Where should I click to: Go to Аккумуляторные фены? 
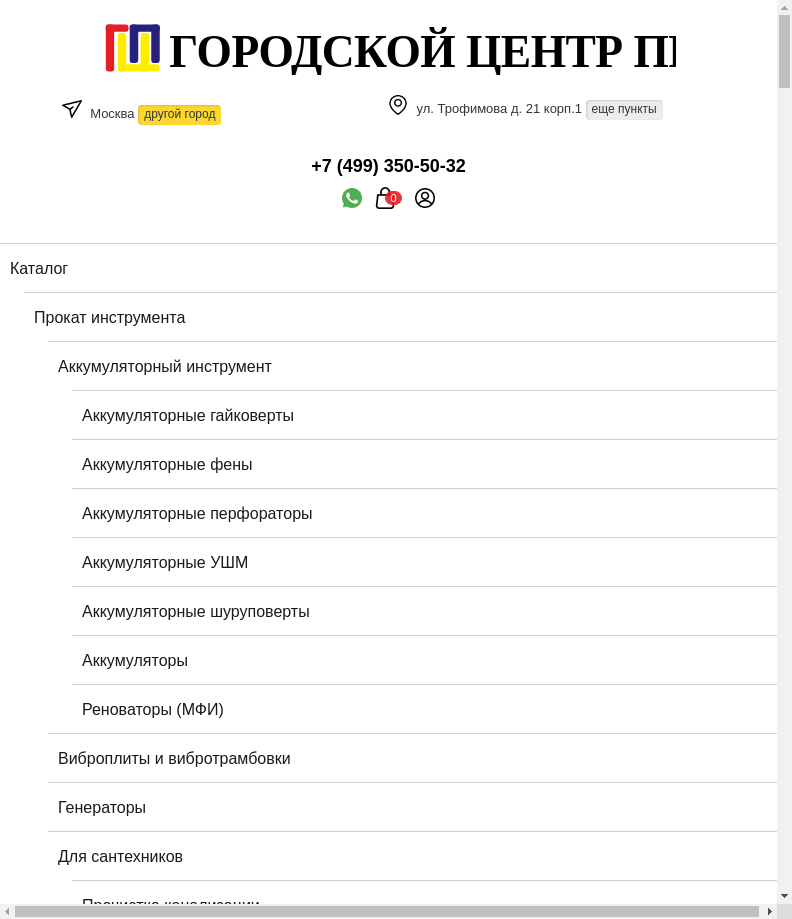coord(167,464)
